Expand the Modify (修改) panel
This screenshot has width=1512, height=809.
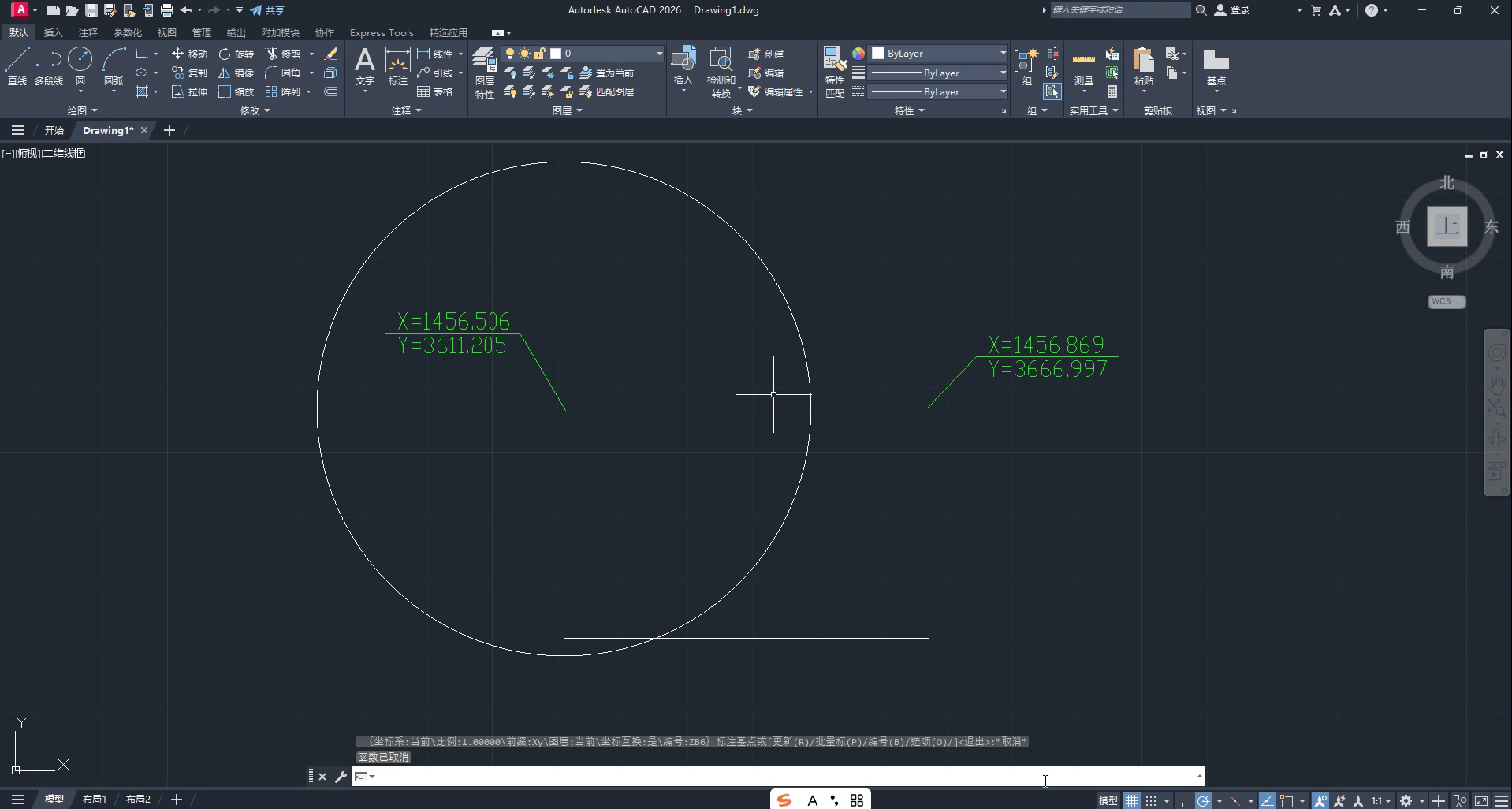coord(255,111)
